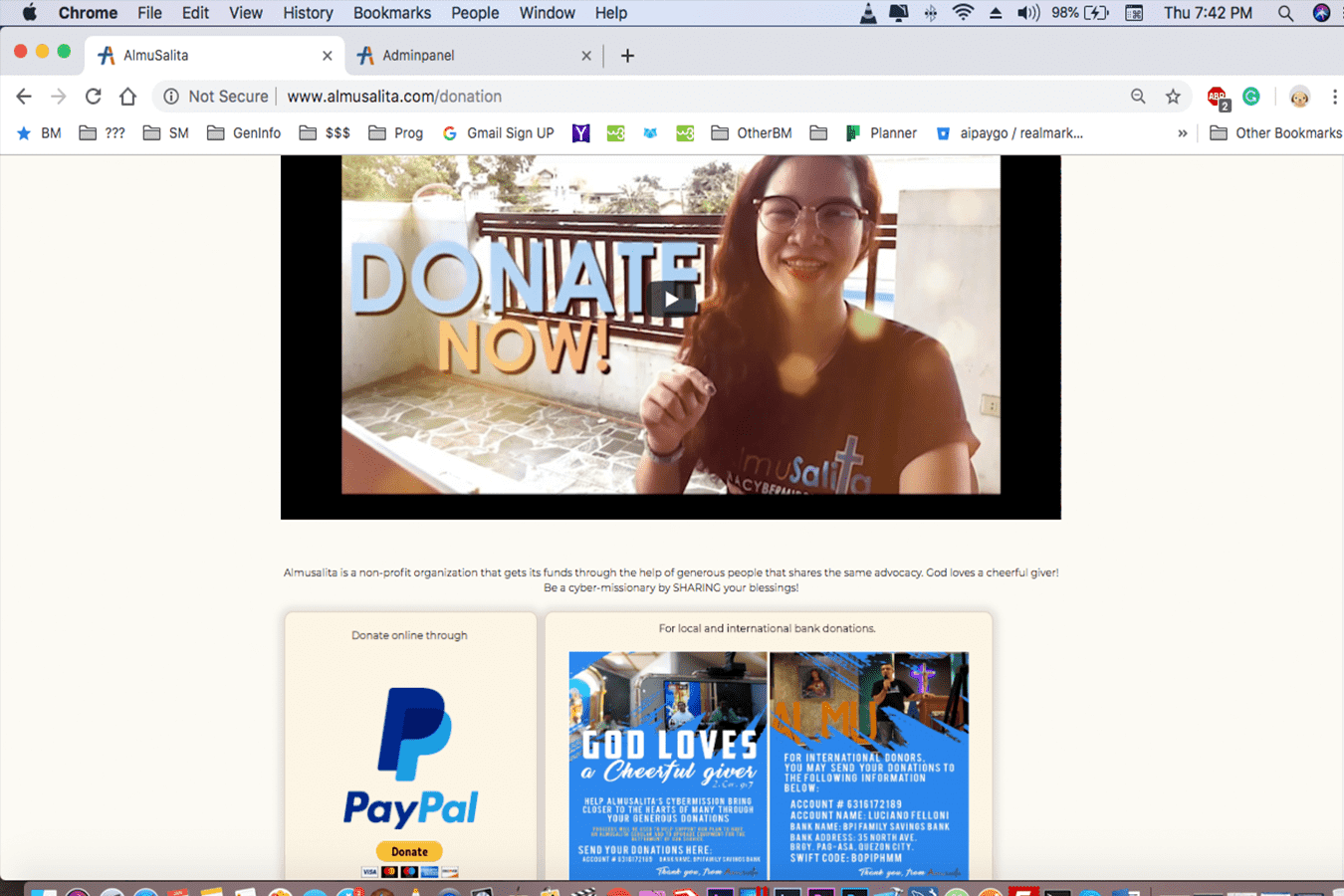The image size is (1344, 896).
Task: Open Chrome's three-dot menu
Action: tap(1334, 97)
